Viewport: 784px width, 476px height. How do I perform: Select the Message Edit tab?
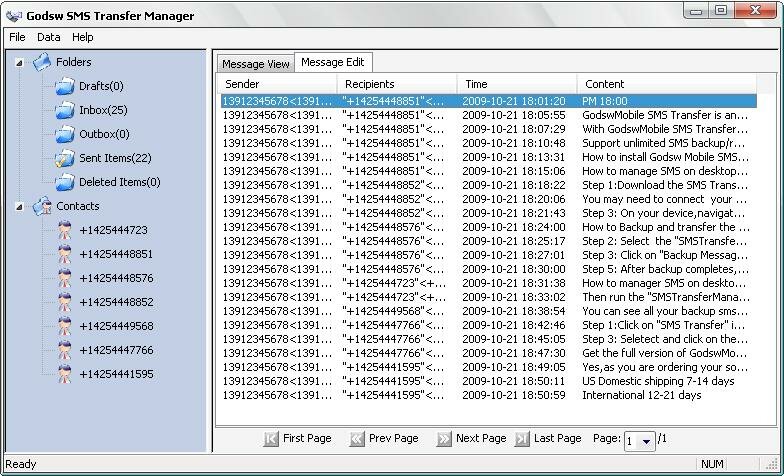(x=333, y=62)
